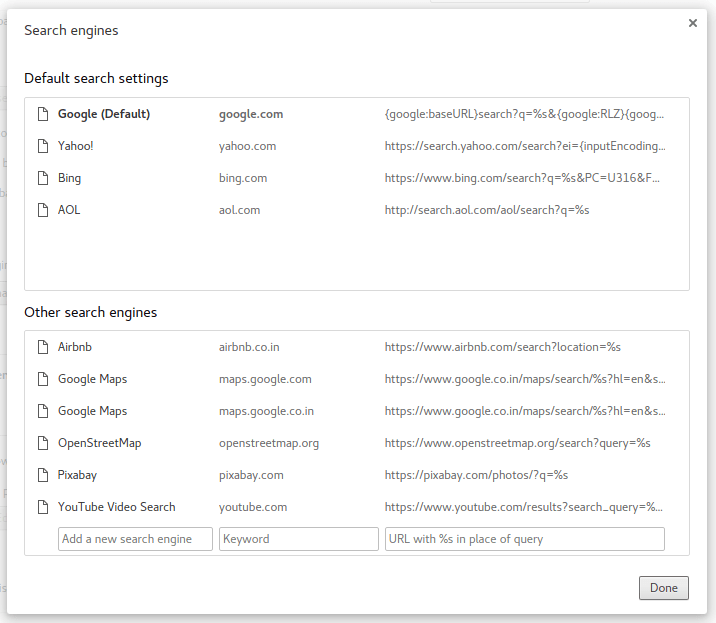This screenshot has width=716, height=623.
Task: Click the page icon next to Yahoo!
Action: [x=42, y=146]
